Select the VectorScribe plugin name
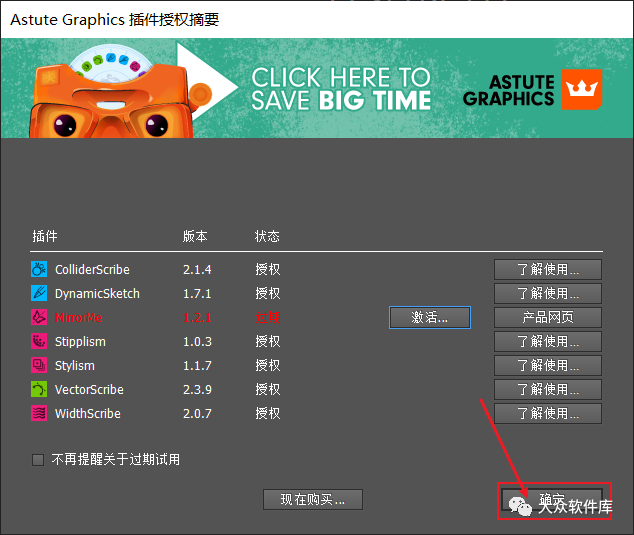 pyautogui.click(x=89, y=389)
